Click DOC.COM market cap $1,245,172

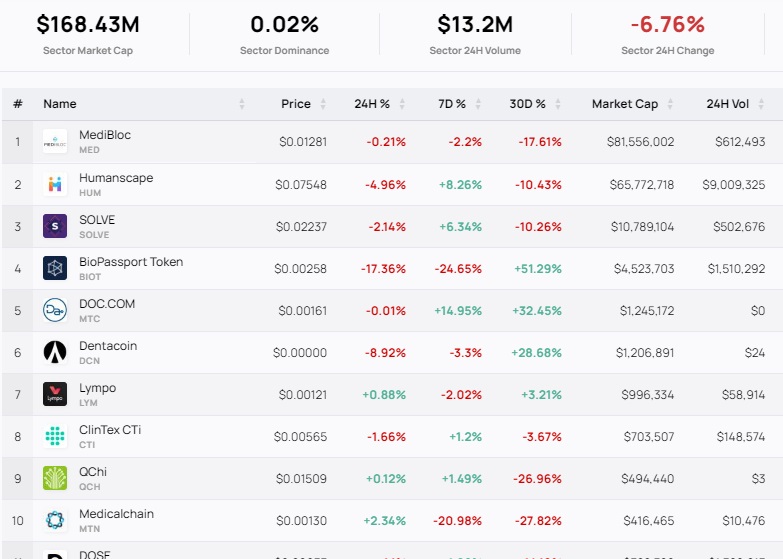pos(647,311)
